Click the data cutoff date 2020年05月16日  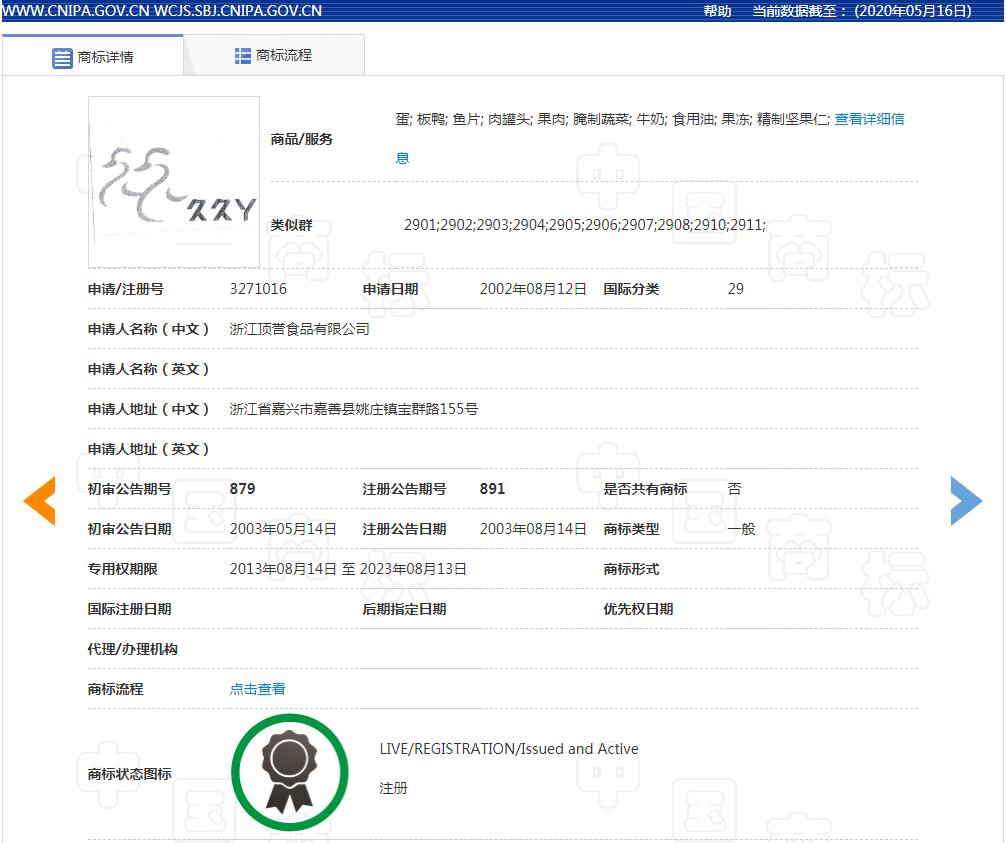click(913, 11)
